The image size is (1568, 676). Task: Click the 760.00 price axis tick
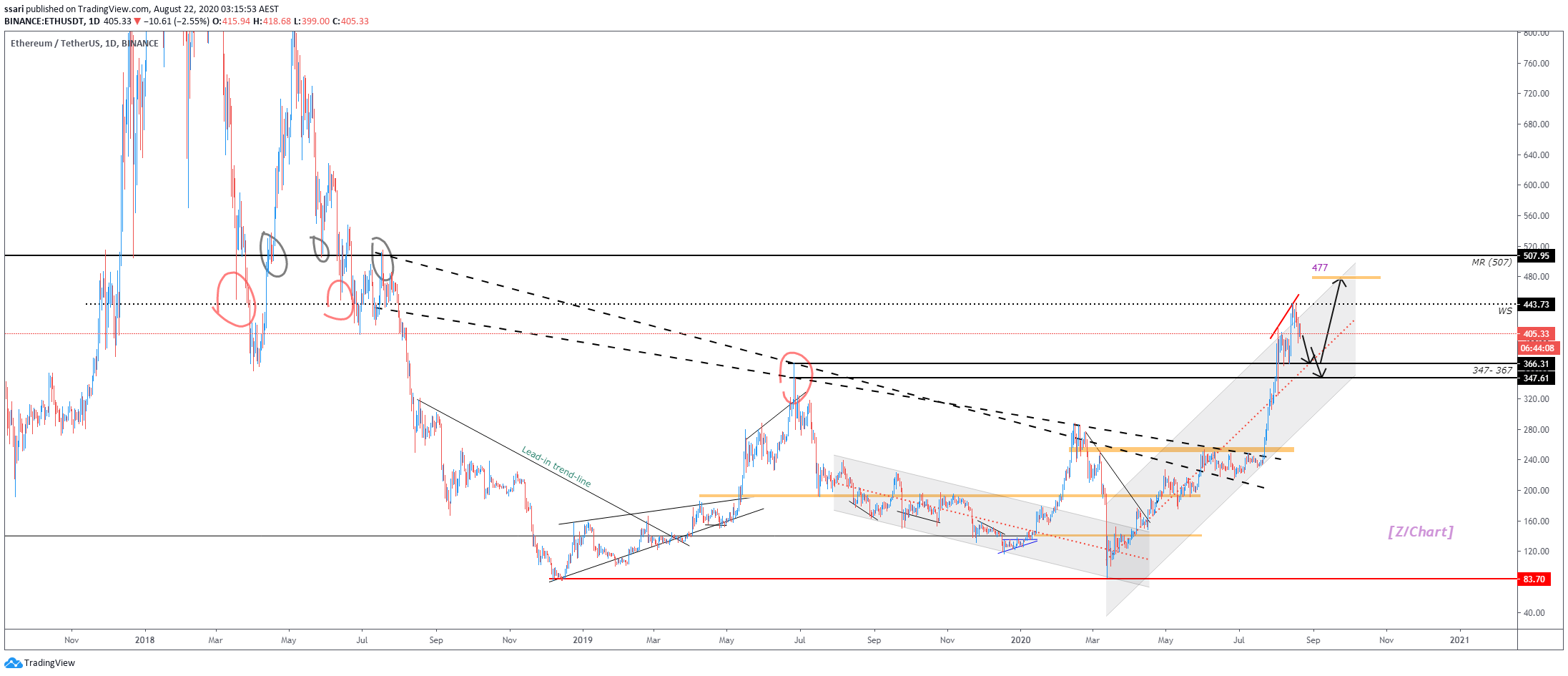click(1537, 64)
